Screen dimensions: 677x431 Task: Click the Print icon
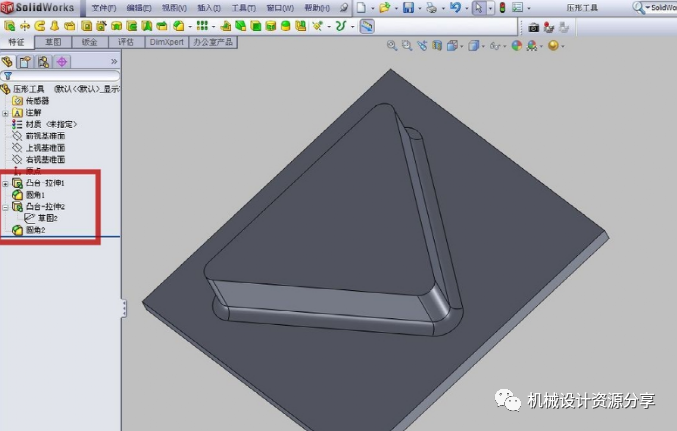(x=431, y=7)
